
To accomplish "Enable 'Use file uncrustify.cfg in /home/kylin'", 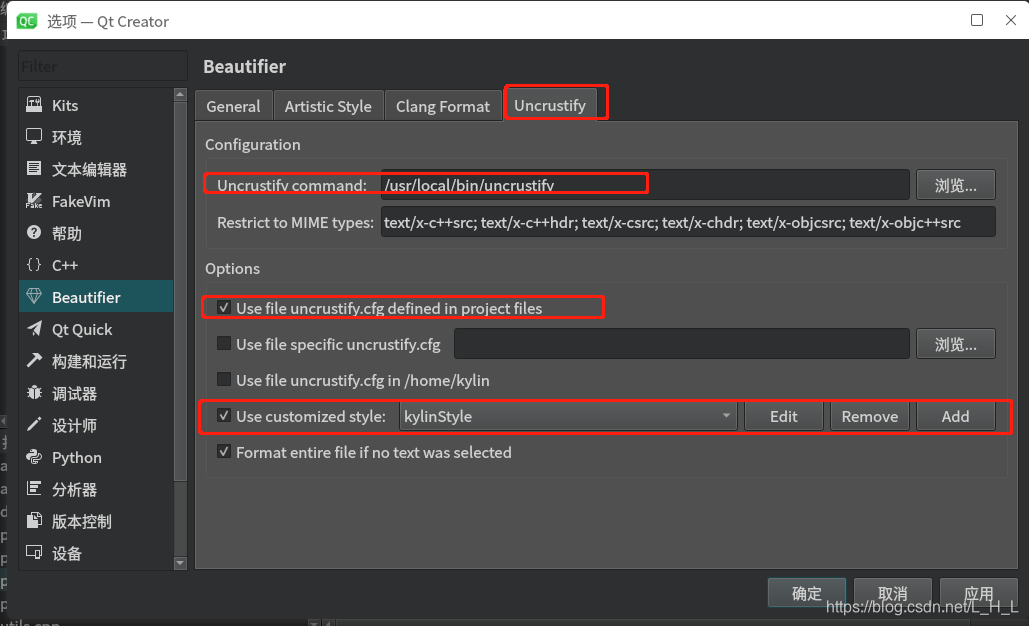I will [x=224, y=379].
